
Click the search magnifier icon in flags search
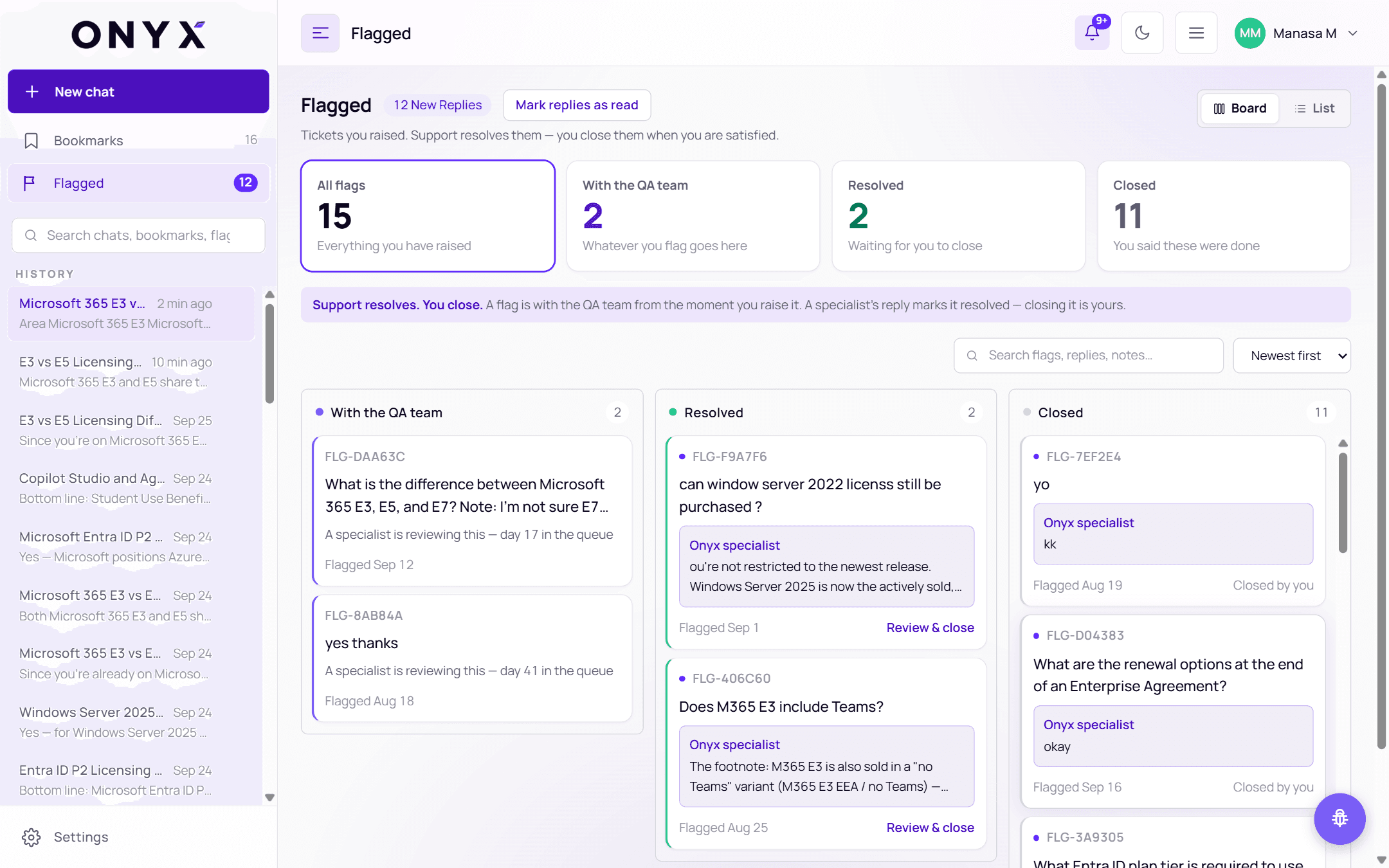tap(972, 356)
